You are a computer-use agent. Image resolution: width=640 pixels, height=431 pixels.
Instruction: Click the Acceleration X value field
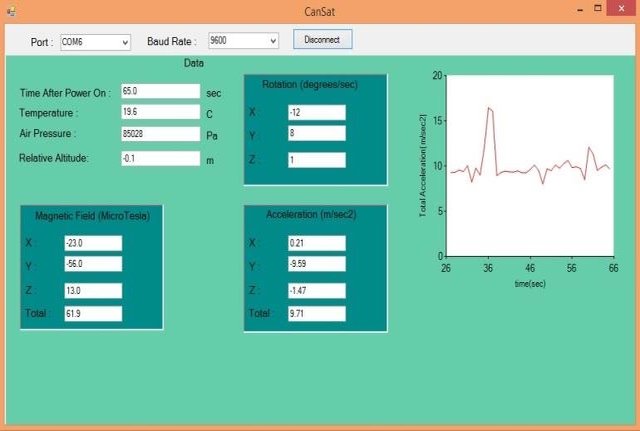315,243
